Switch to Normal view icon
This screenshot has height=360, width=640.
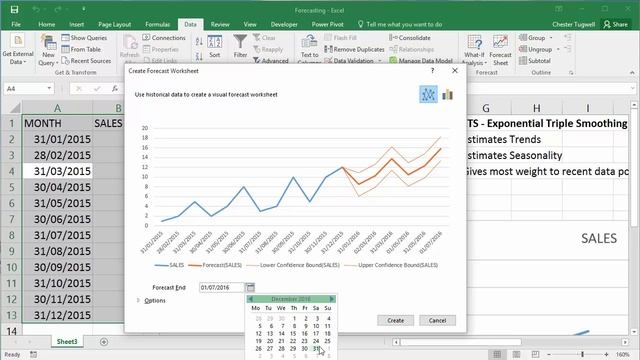497,354
